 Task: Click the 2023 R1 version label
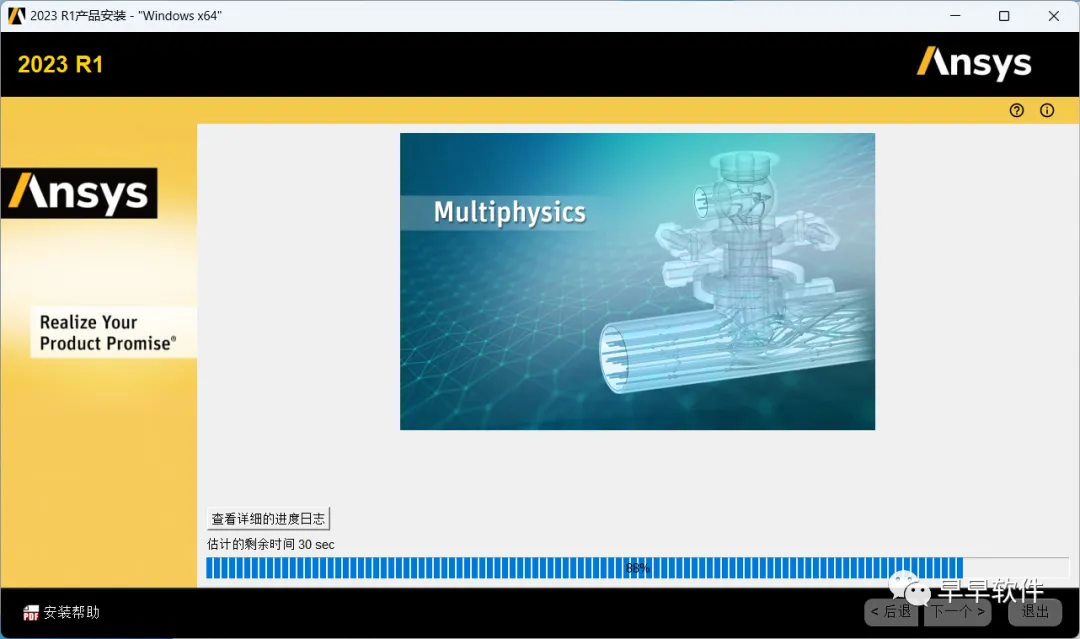tap(61, 65)
